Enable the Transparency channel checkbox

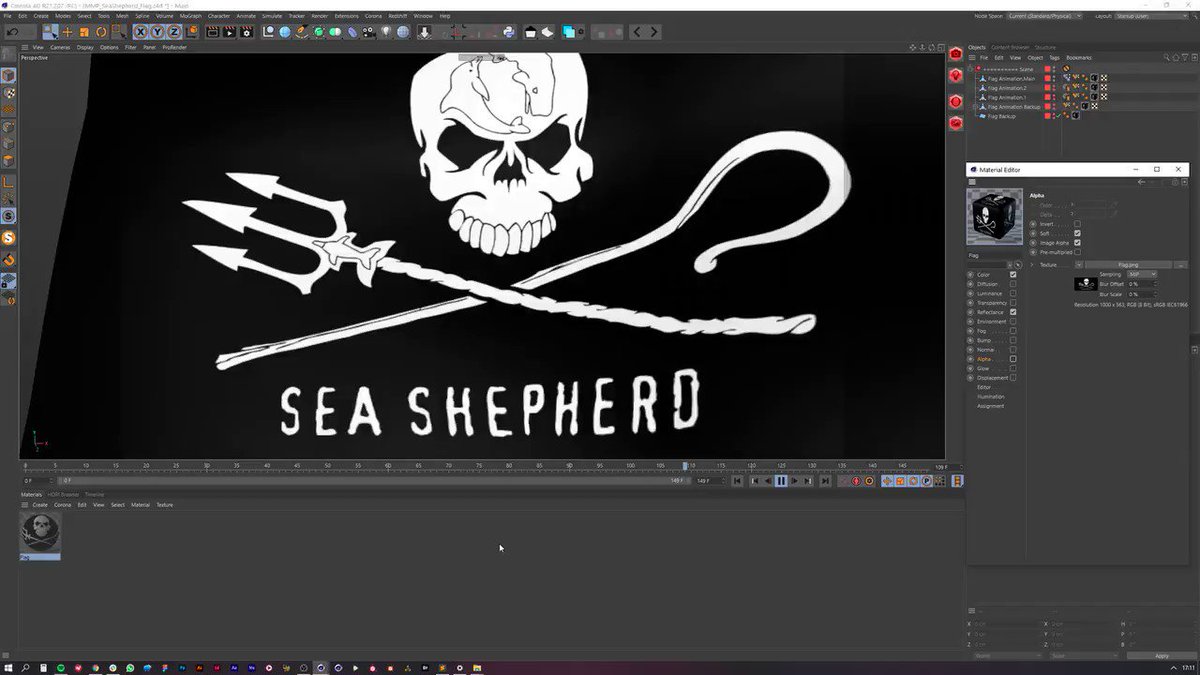(x=1013, y=303)
